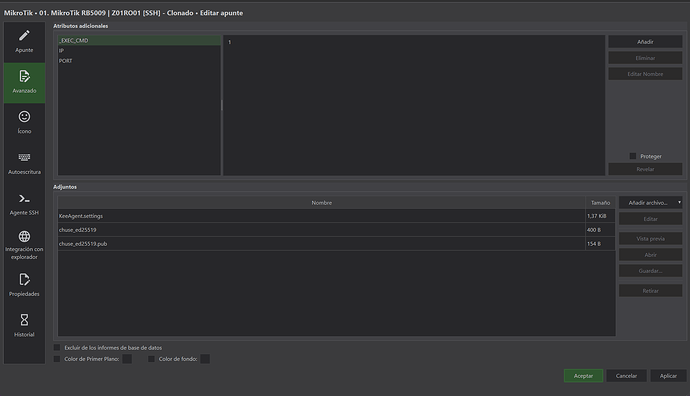Enable Excluir de los informes de base de datos
This screenshot has height=396, width=690.
(57, 348)
